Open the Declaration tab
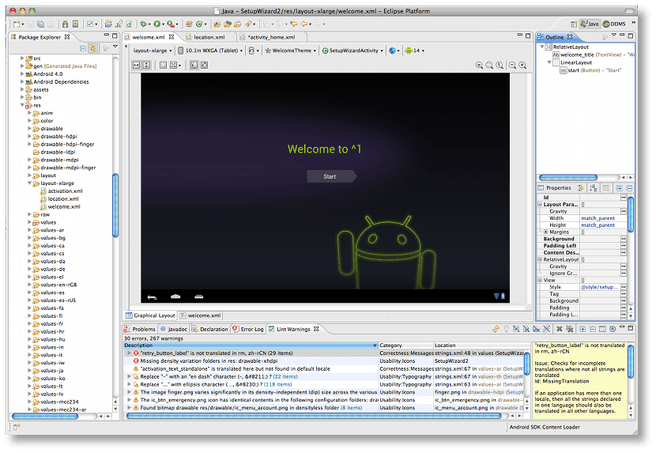This screenshot has height=453, width=656. click(210, 329)
